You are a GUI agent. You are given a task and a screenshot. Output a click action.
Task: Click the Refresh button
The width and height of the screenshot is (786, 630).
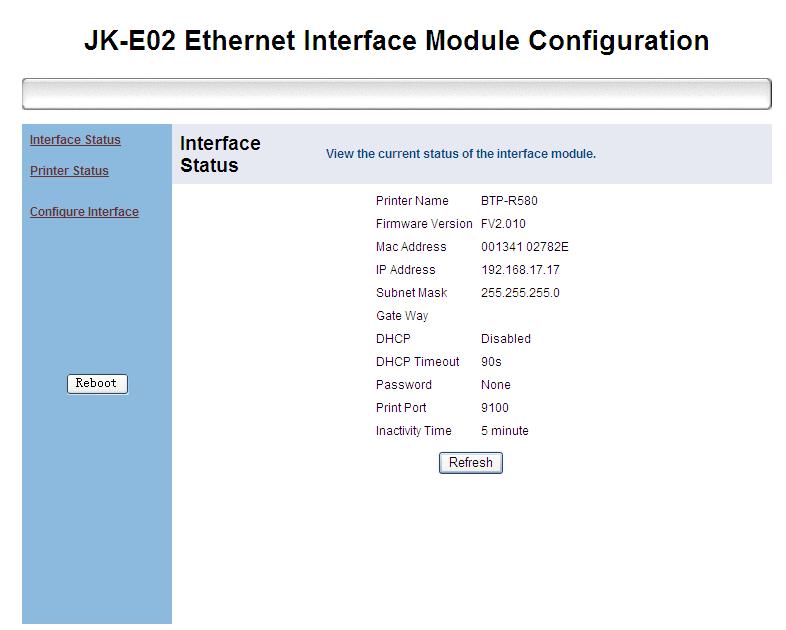[x=470, y=463]
